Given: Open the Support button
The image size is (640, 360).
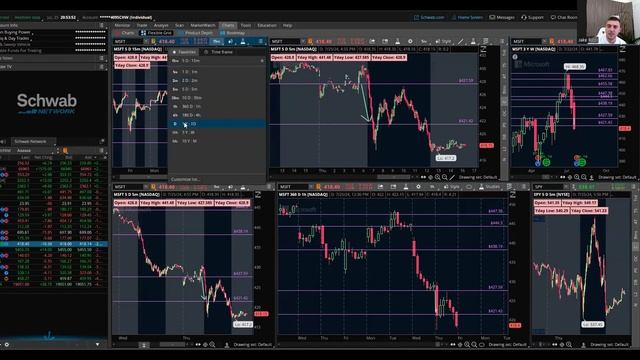Looking at the screenshot, I should (532, 18).
